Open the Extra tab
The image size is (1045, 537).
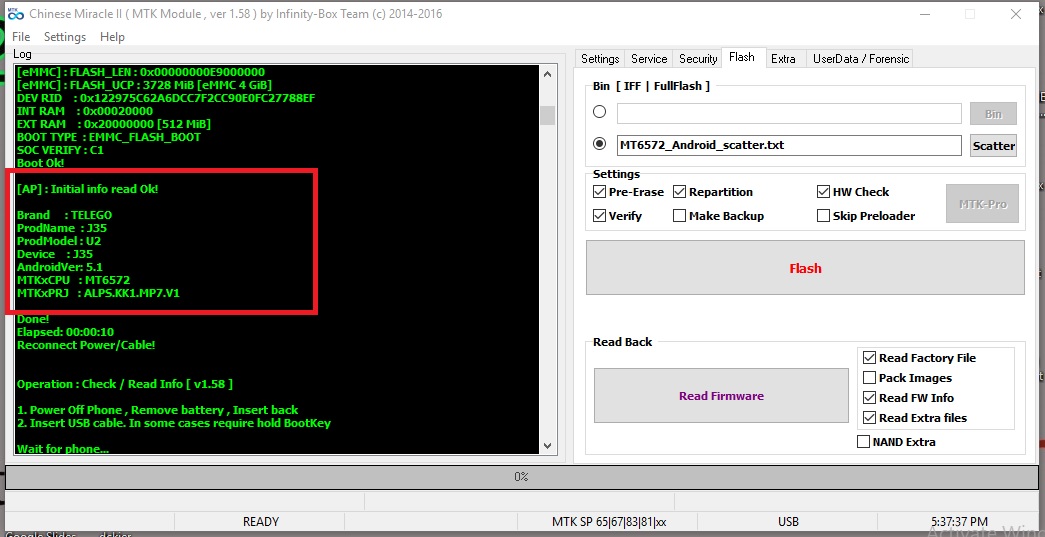pyautogui.click(x=783, y=59)
